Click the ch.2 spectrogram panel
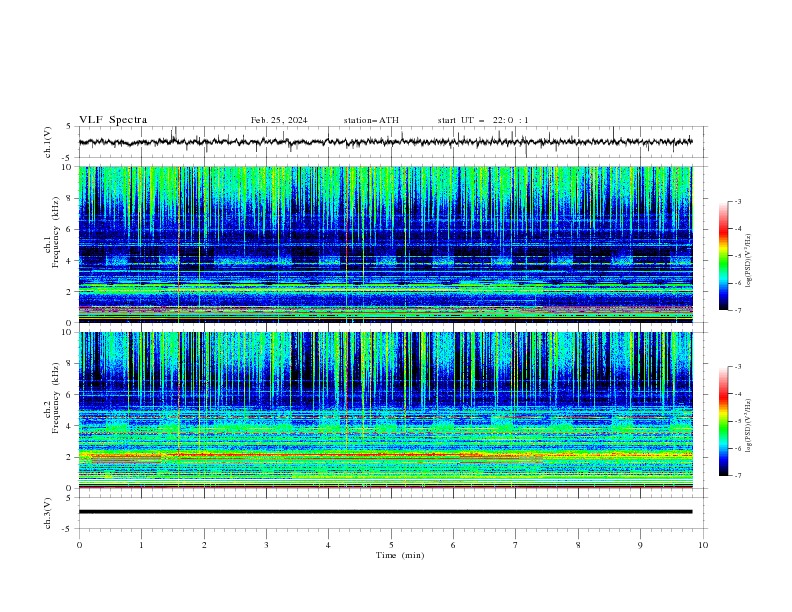This screenshot has height=612, width=792. tap(385, 410)
